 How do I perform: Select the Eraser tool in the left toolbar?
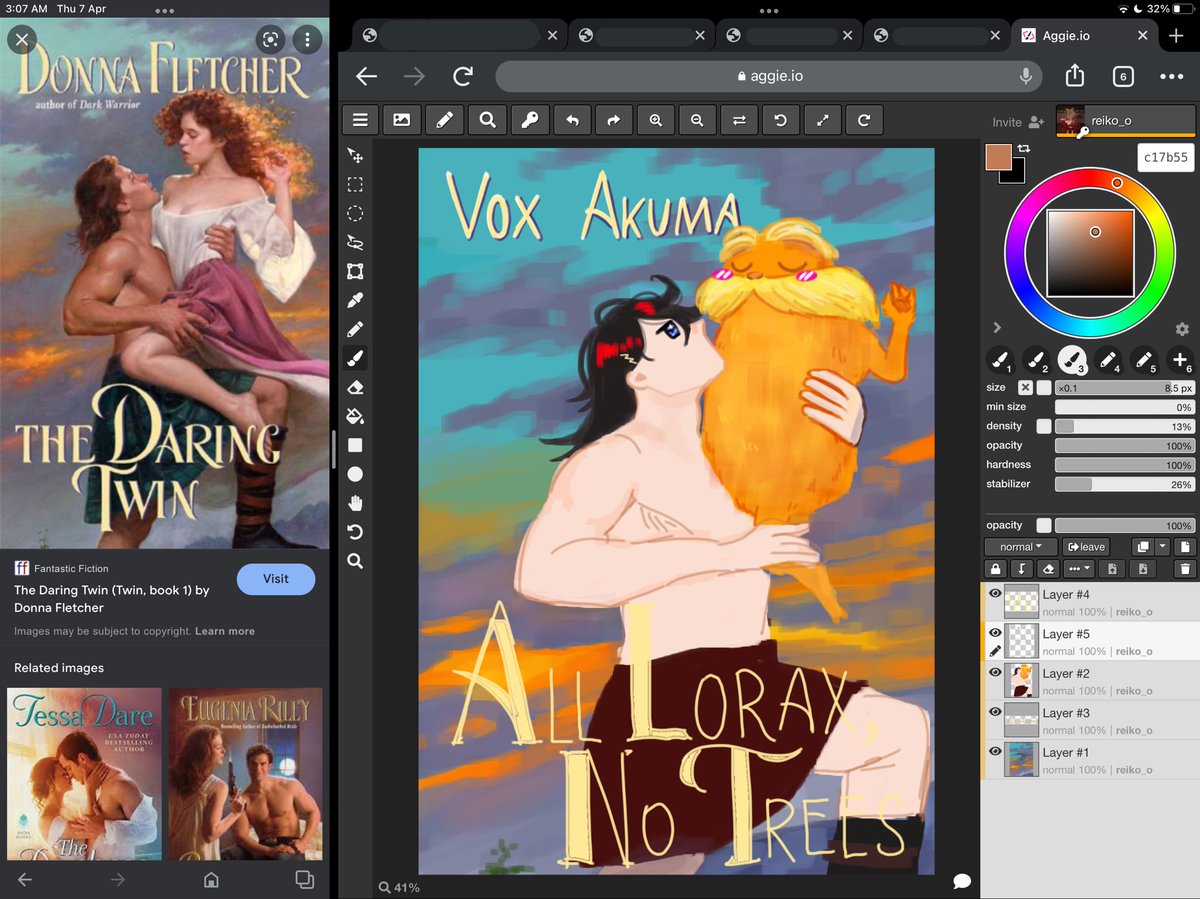tap(355, 387)
